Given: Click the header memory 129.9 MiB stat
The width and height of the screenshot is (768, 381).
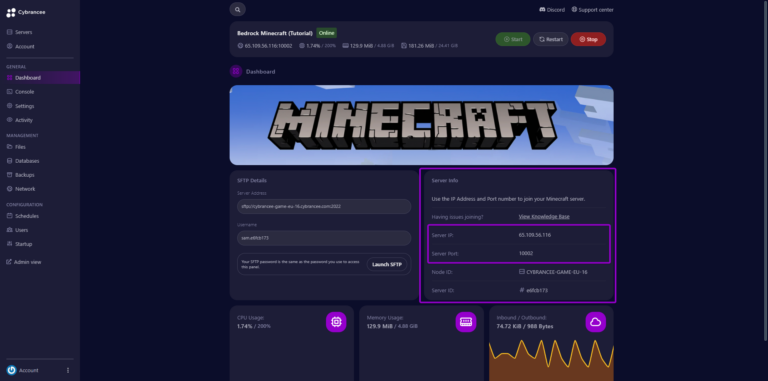Looking at the screenshot, I should 368,46.
